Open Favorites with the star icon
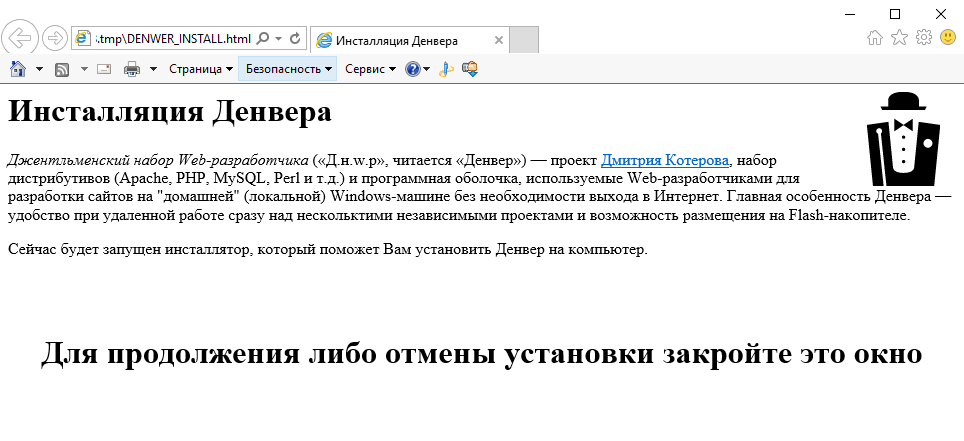The height and width of the screenshot is (441, 964). click(899, 38)
